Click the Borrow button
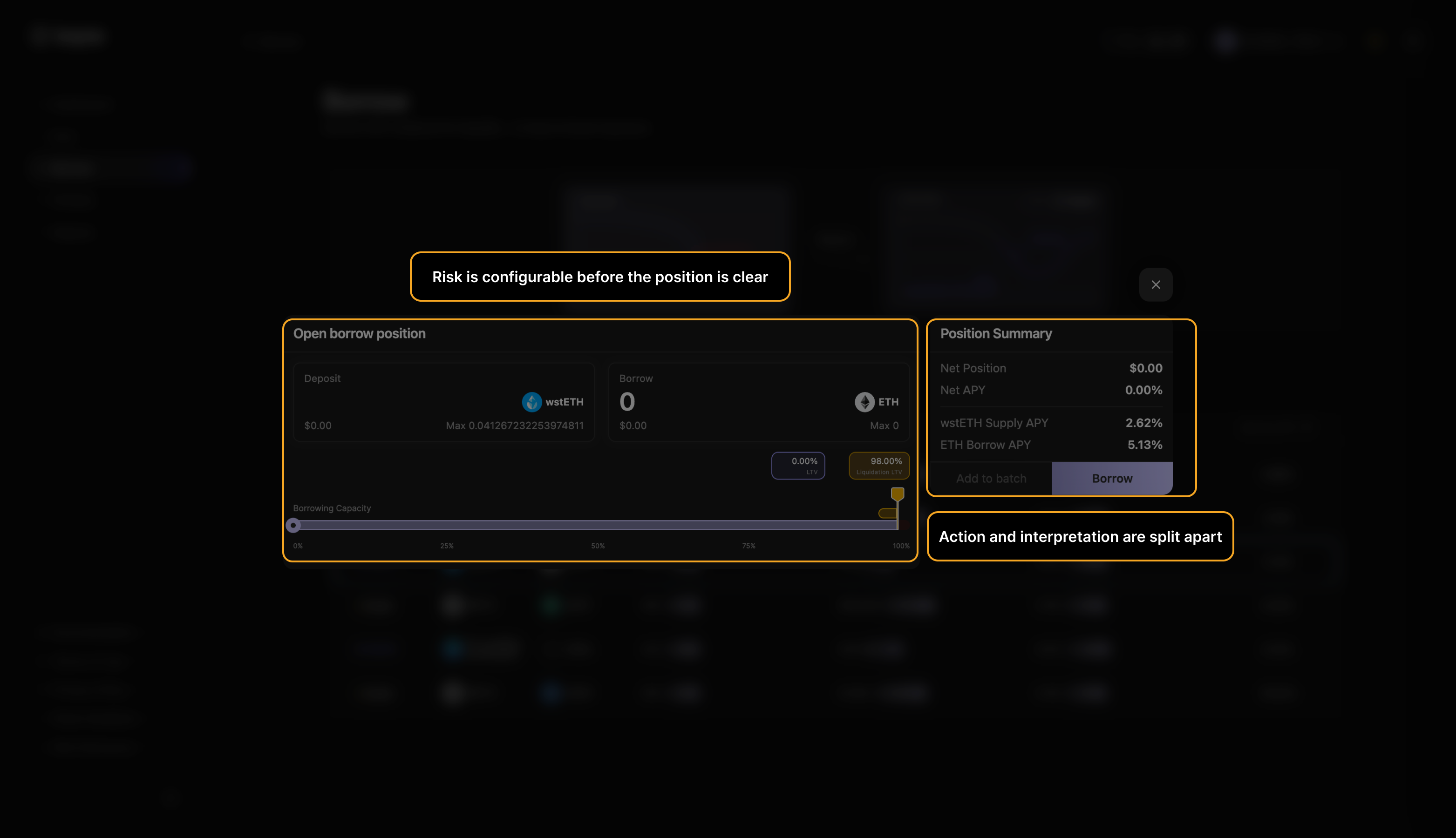1456x838 pixels. click(x=1112, y=478)
